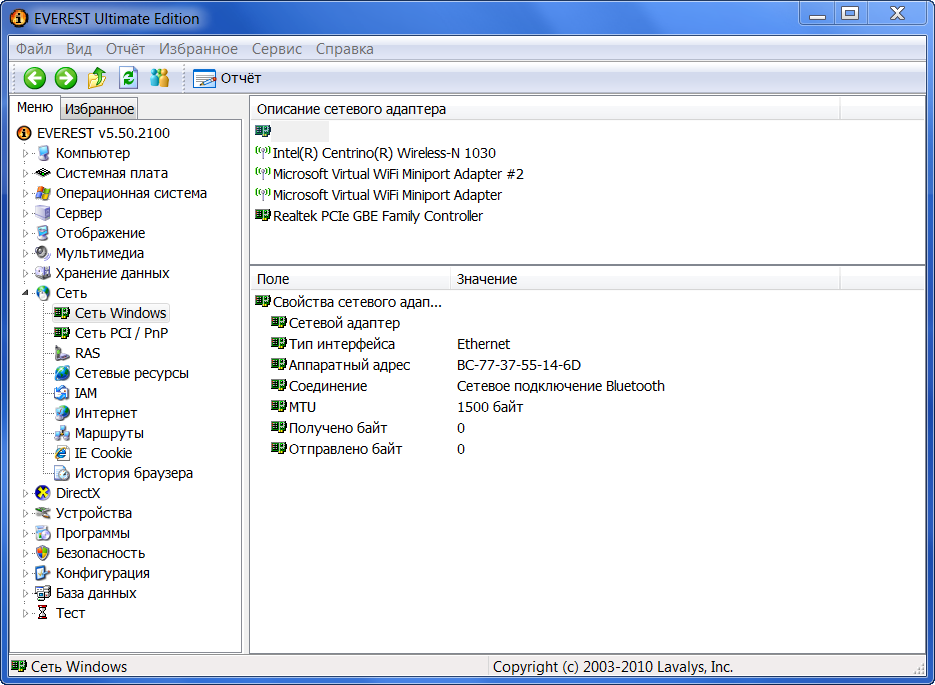Click the Описание сетевого адаптера column header
Image resolution: width=935 pixels, height=685 pixels.
[x=545, y=109]
